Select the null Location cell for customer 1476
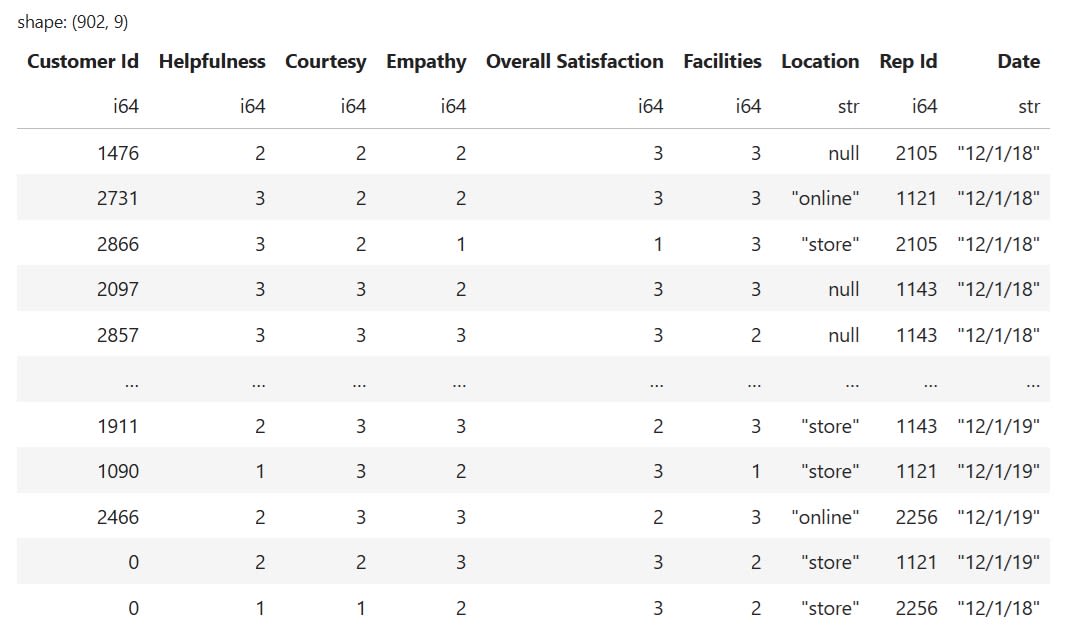The image size is (1069, 644). click(843, 153)
